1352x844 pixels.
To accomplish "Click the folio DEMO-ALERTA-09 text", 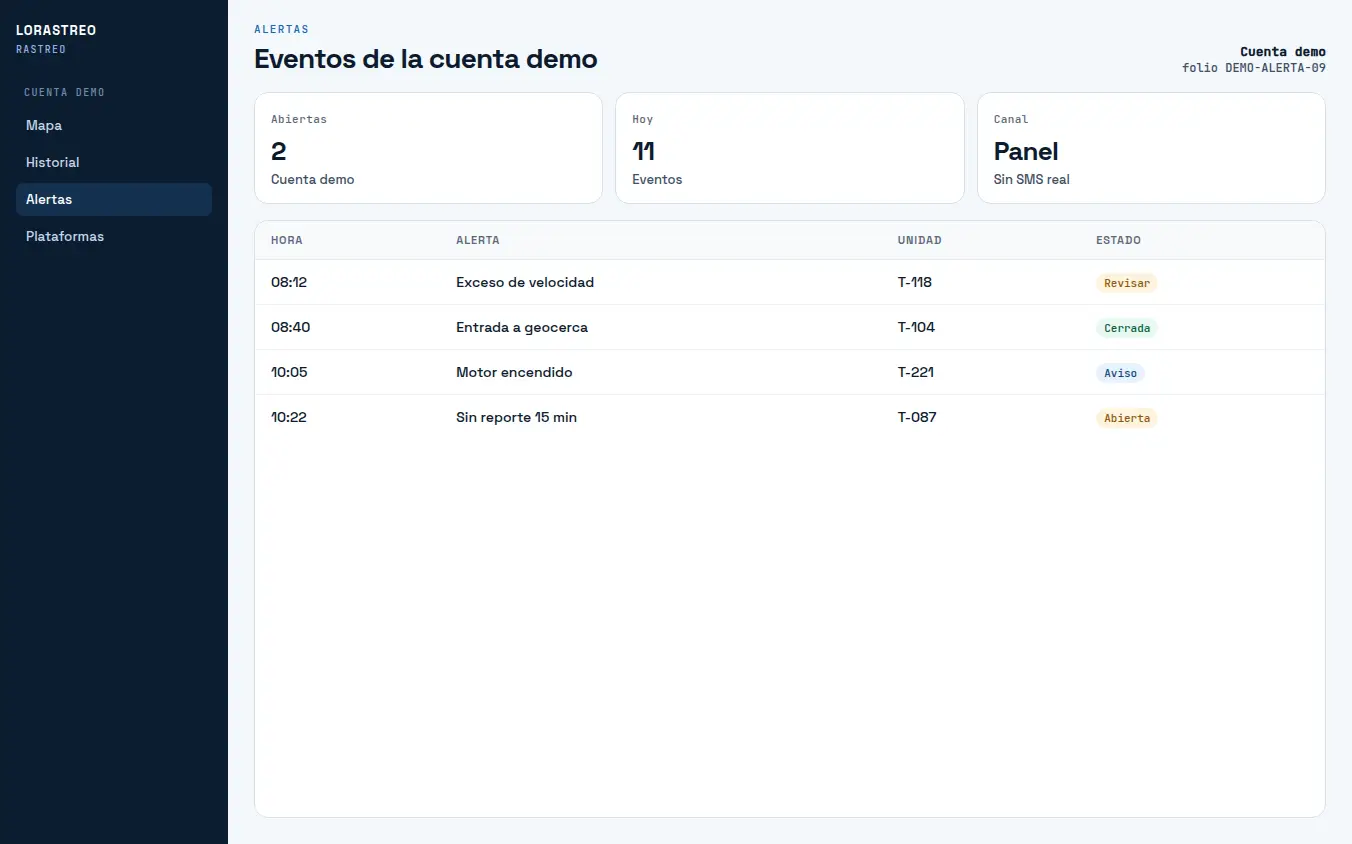I will coord(1254,68).
